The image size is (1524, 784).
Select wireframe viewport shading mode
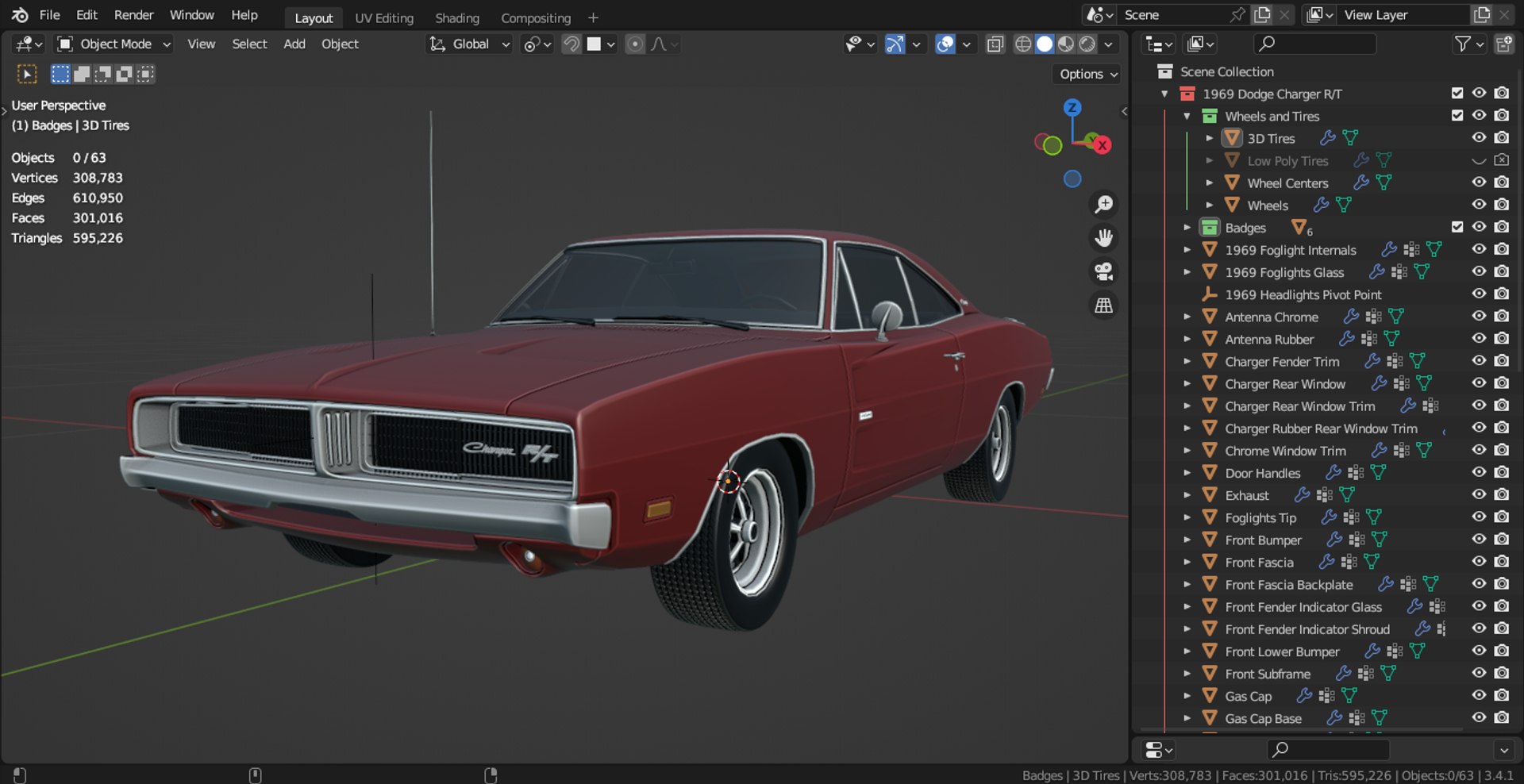pos(1023,44)
